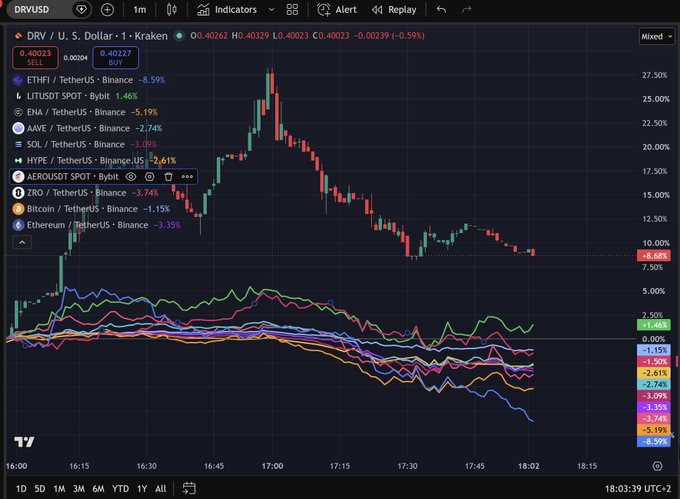Set time range to 3M
Screen dimensions: 680x499
(x=78, y=489)
